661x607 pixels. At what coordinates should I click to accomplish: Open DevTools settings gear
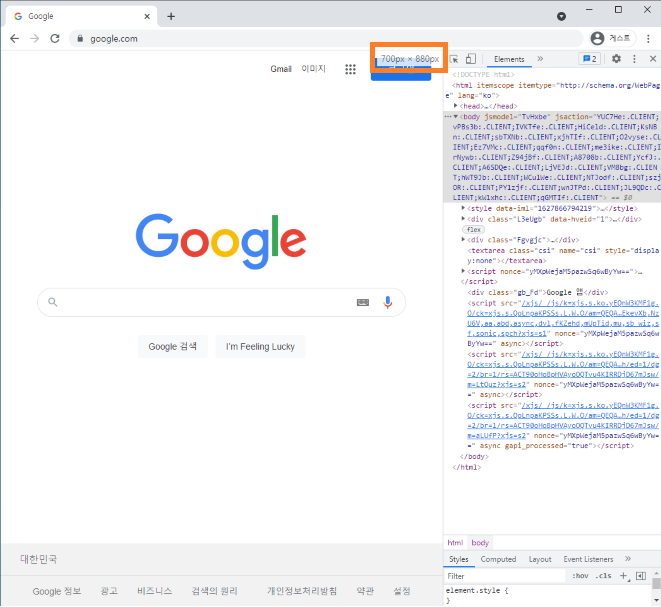tap(616, 59)
